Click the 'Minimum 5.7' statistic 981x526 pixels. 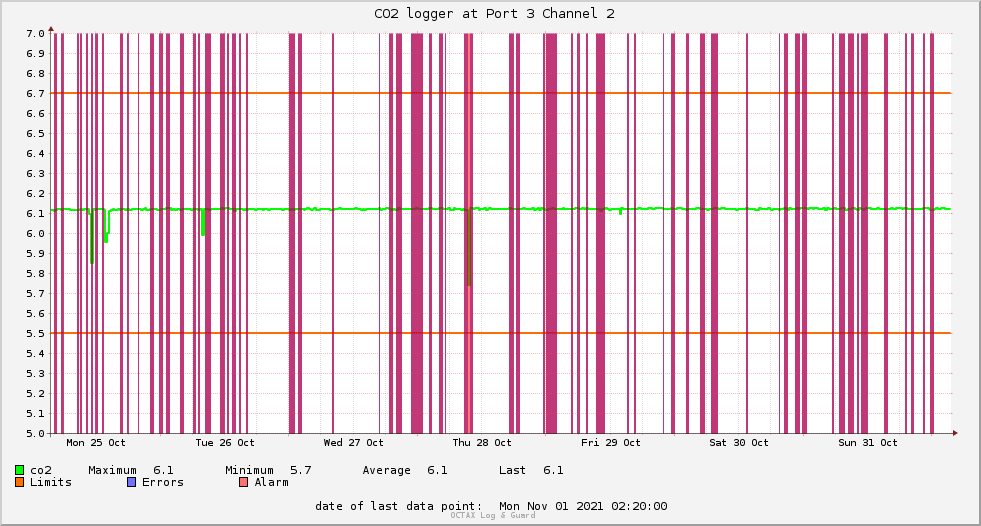point(268,470)
